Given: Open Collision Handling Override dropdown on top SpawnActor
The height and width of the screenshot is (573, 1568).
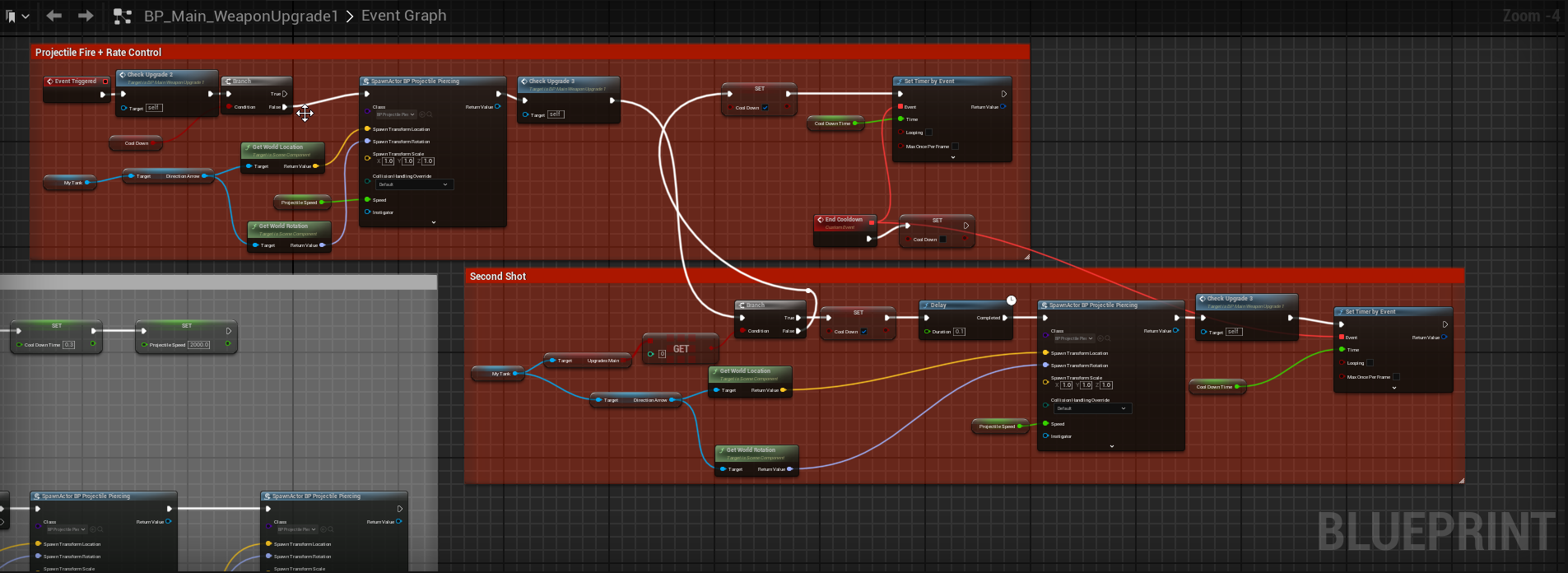Looking at the screenshot, I should tap(413, 184).
